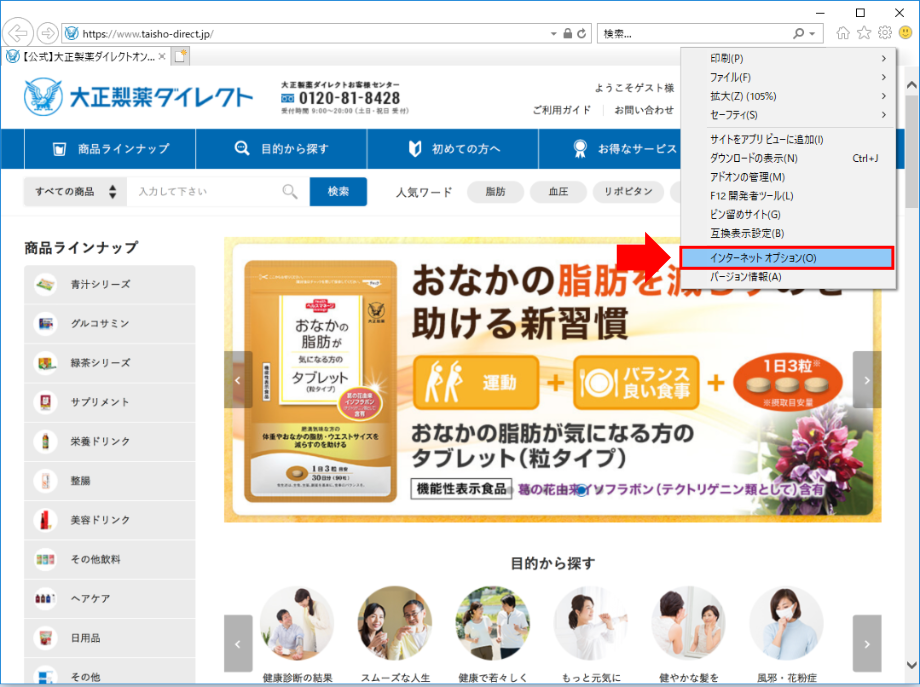Open 日用品 in the sidebar
The width and height of the screenshot is (920, 687).
[110, 638]
